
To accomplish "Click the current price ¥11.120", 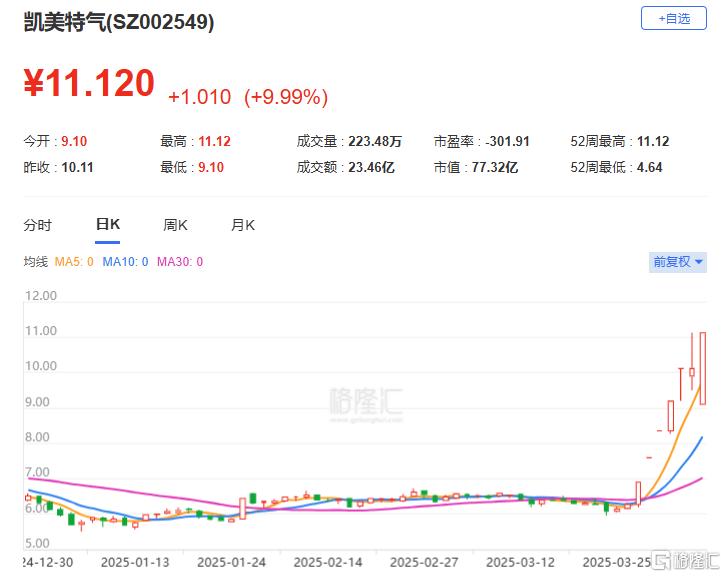I will point(89,83).
